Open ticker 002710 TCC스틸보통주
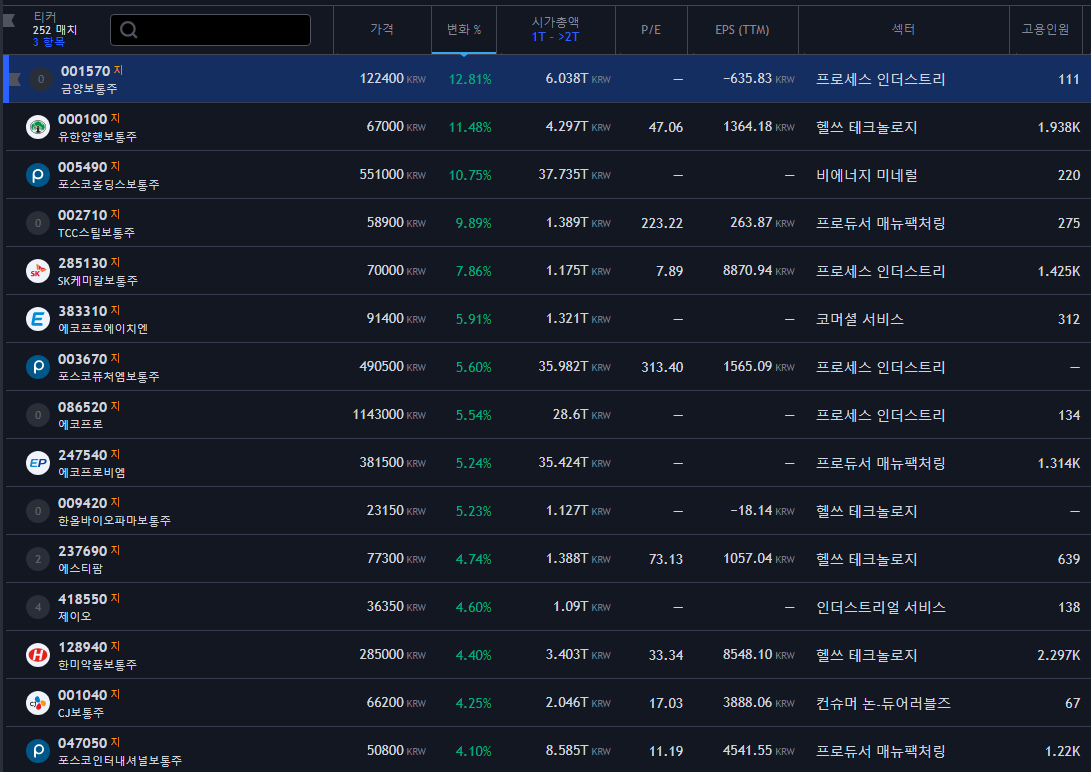The width and height of the screenshot is (1091, 772). (96, 223)
